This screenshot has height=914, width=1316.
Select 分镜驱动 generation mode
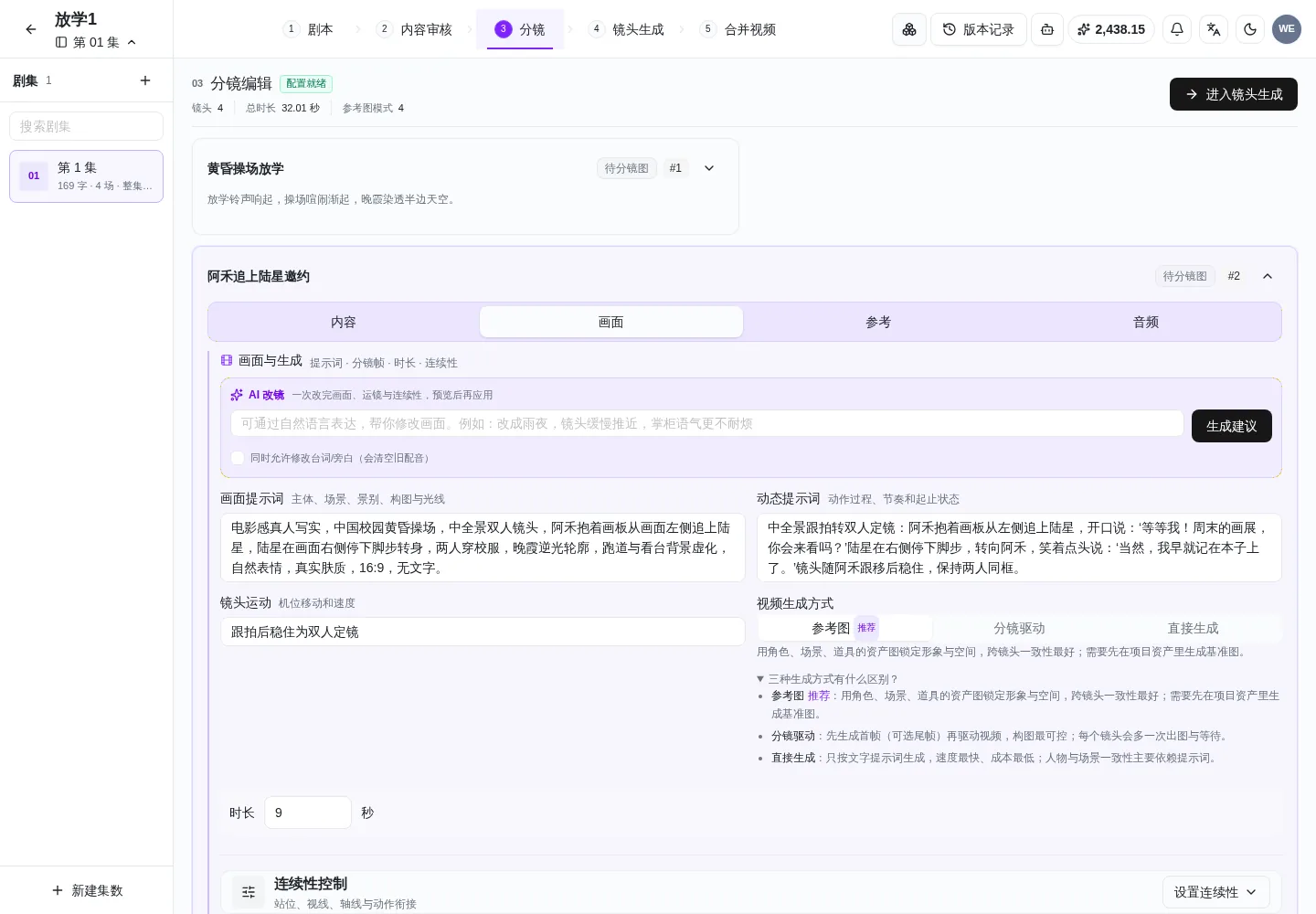tap(1019, 628)
